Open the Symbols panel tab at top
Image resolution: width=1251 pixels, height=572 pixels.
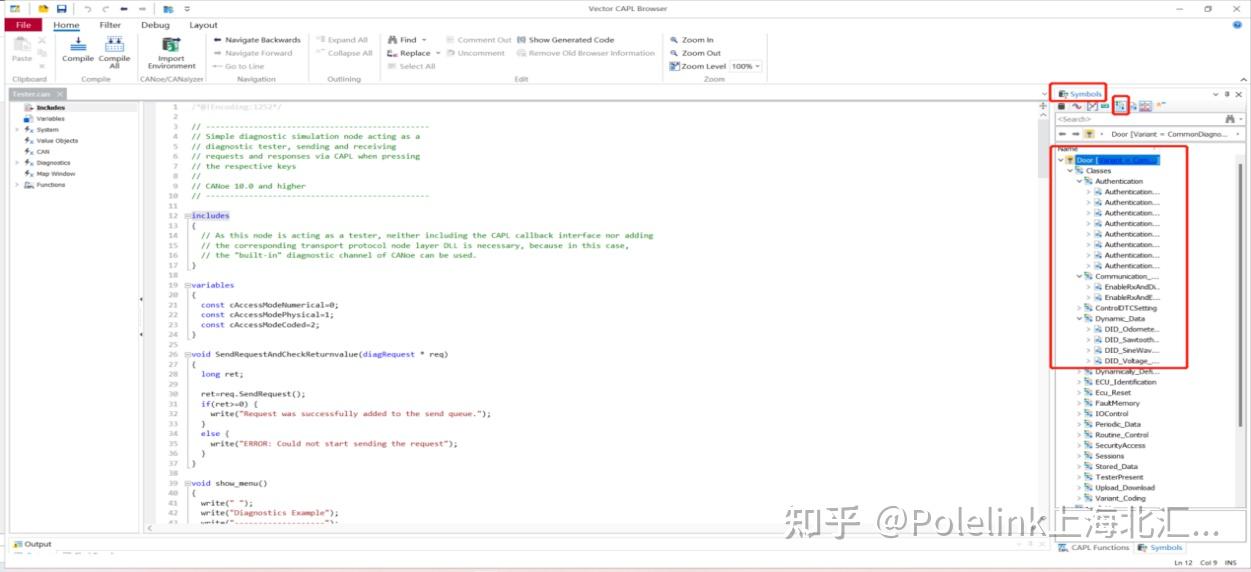tap(1079, 94)
